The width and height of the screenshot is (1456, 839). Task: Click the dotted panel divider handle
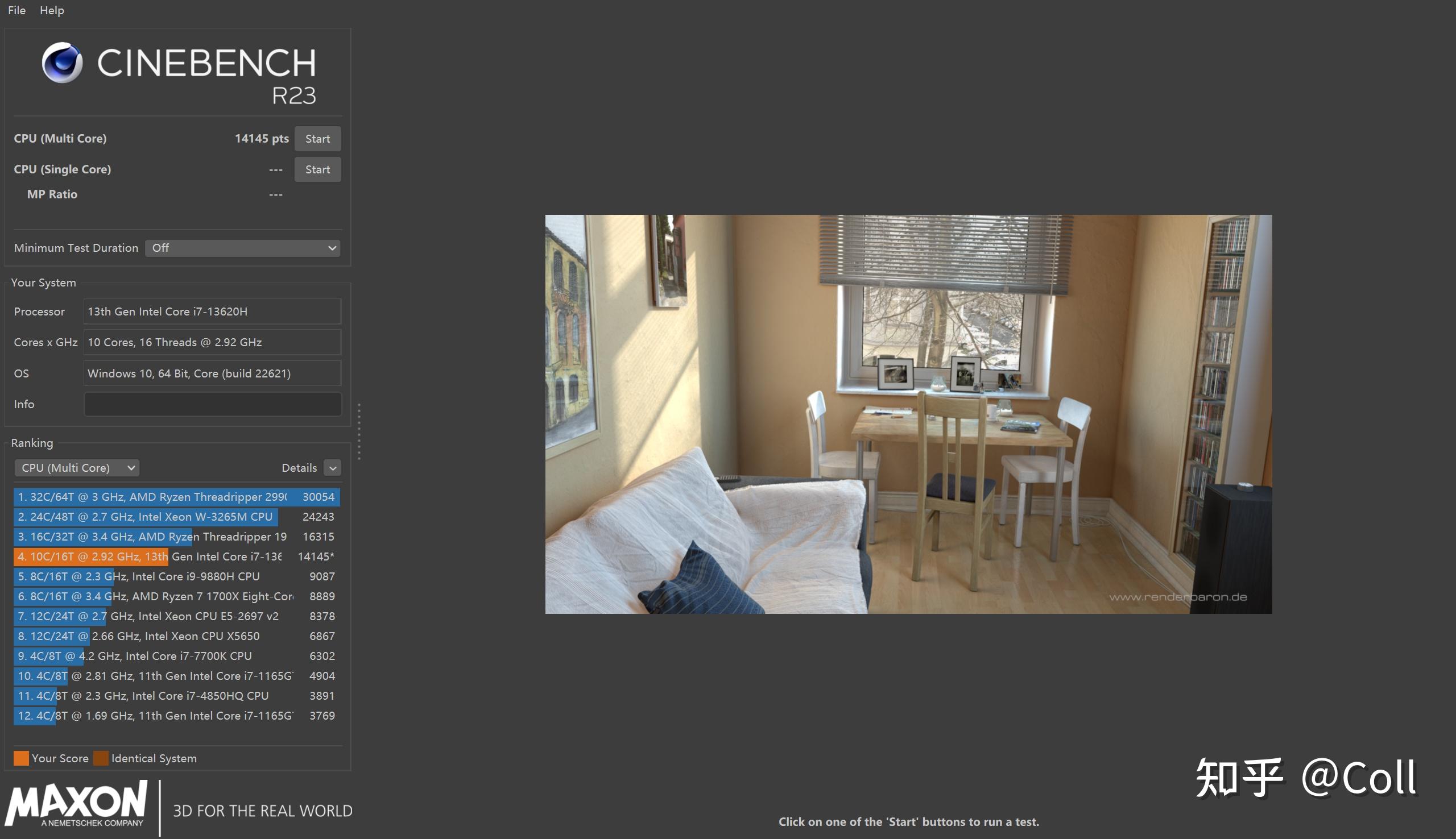coord(359,431)
